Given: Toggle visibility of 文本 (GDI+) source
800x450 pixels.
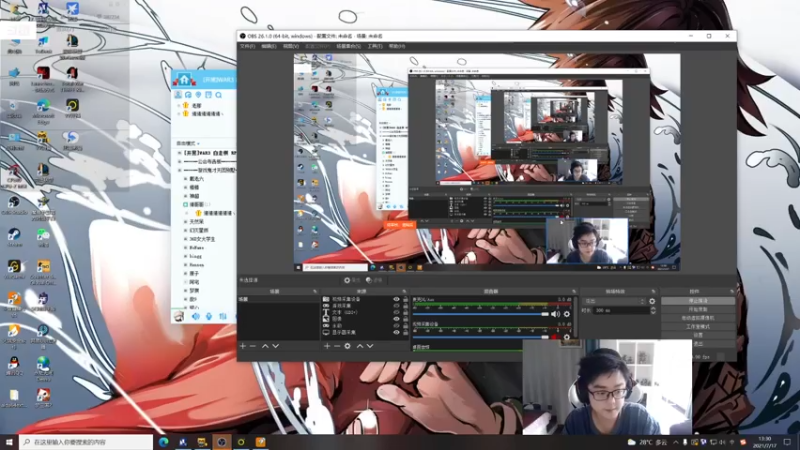Looking at the screenshot, I should pos(396,312).
